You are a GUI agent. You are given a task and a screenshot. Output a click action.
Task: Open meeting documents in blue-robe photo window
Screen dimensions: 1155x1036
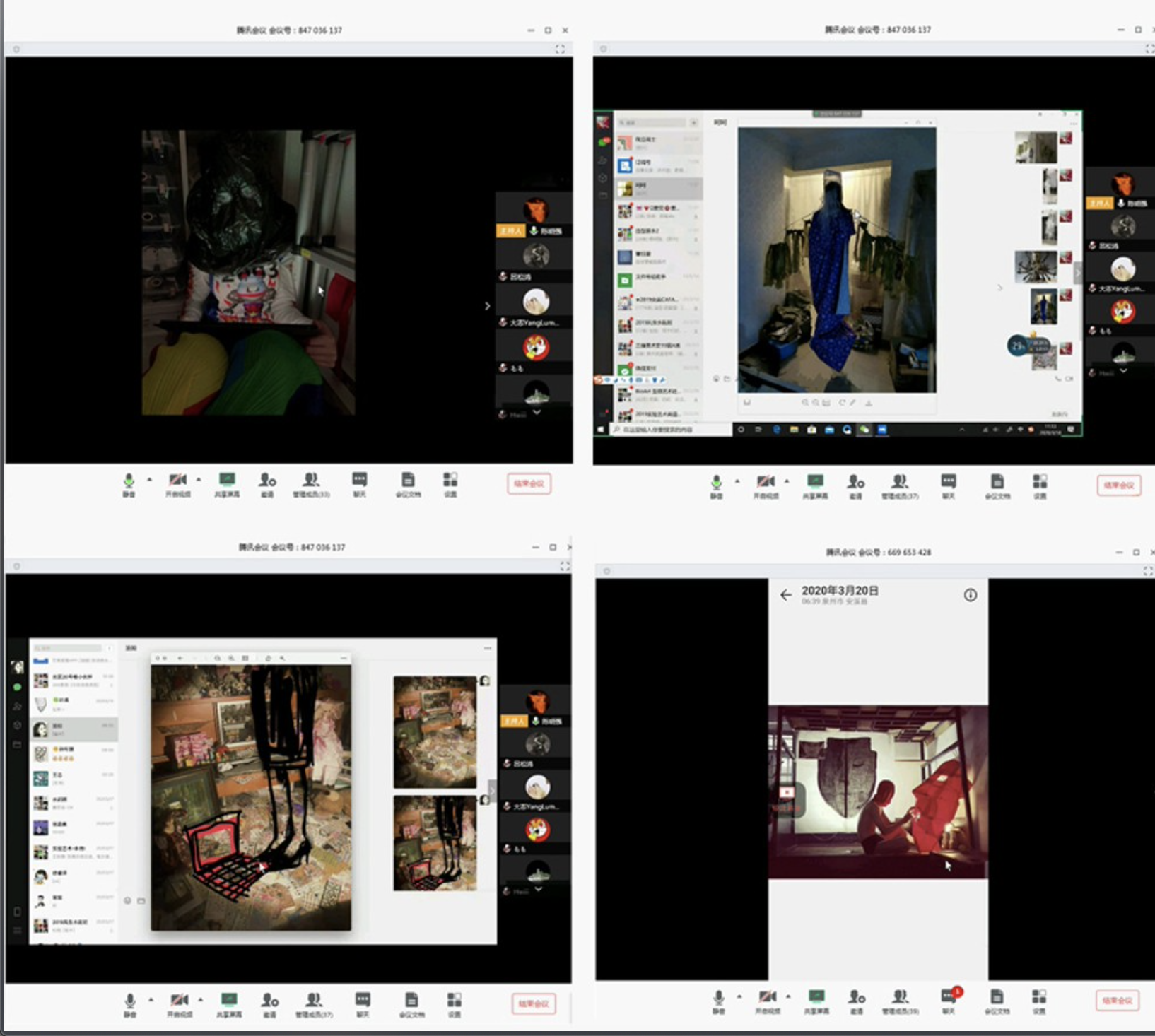[x=997, y=487]
